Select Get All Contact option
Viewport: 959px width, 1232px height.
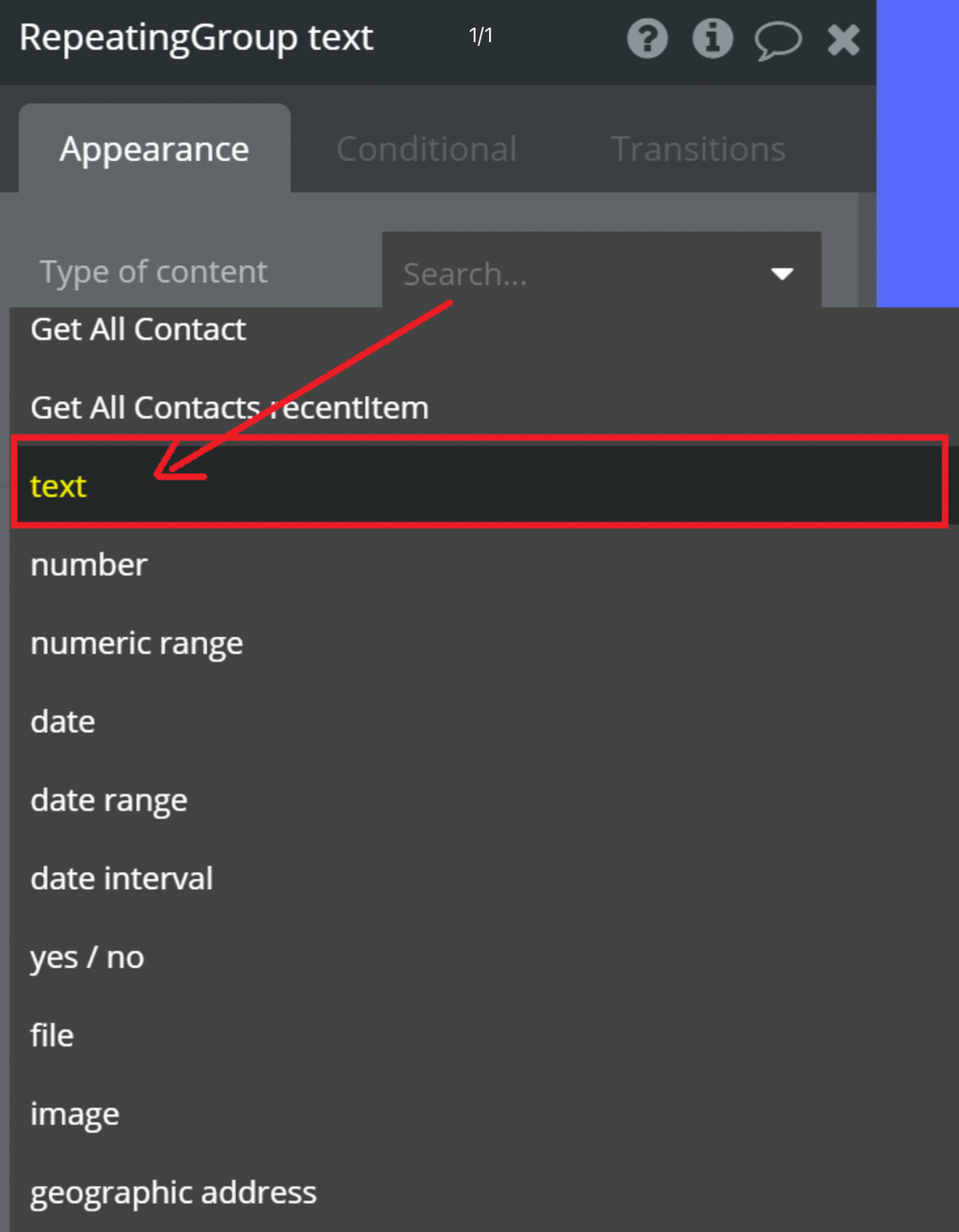pos(139,330)
